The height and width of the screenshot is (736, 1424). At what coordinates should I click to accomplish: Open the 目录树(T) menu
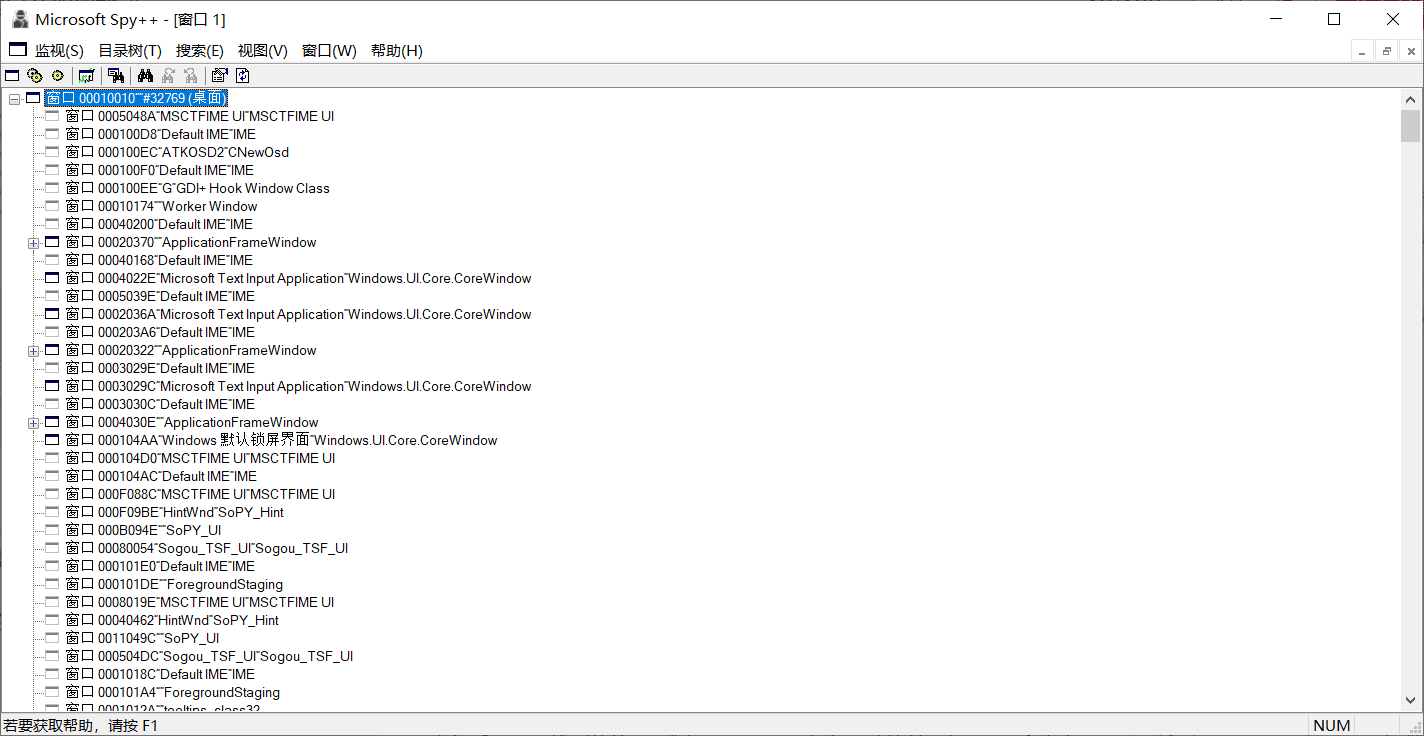130,51
